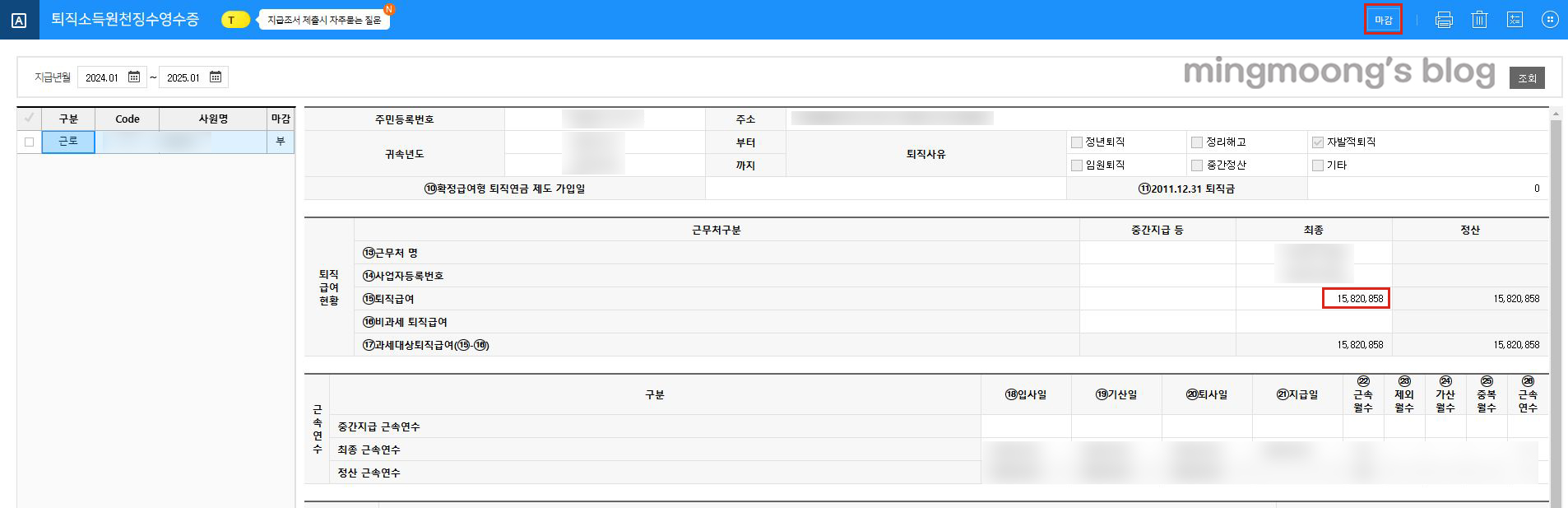Click the printer icon in the header
The height and width of the screenshot is (508, 1568).
1444,20
